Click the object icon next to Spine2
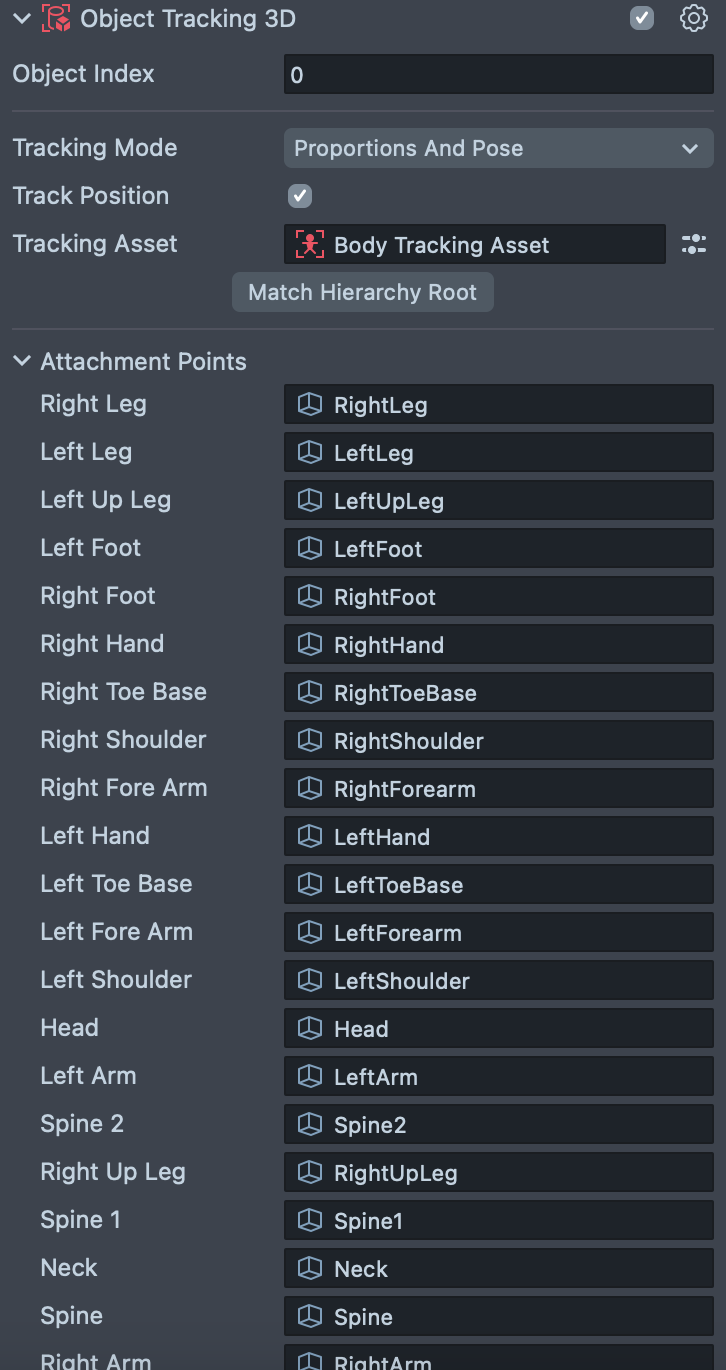Screen dimensions: 726x1370 pos(310,1125)
